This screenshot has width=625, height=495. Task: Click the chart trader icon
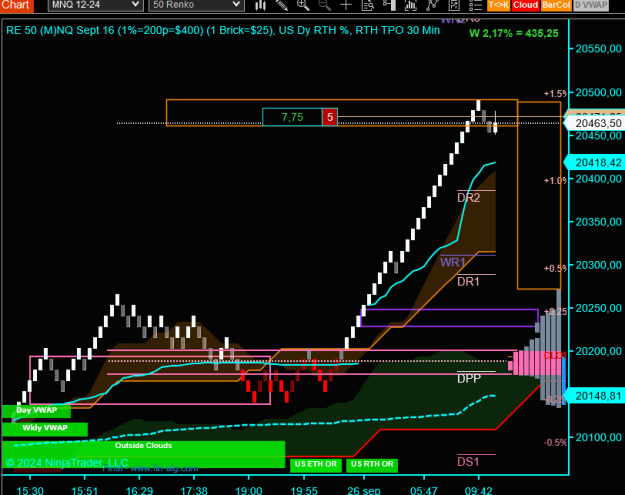coord(389,5)
